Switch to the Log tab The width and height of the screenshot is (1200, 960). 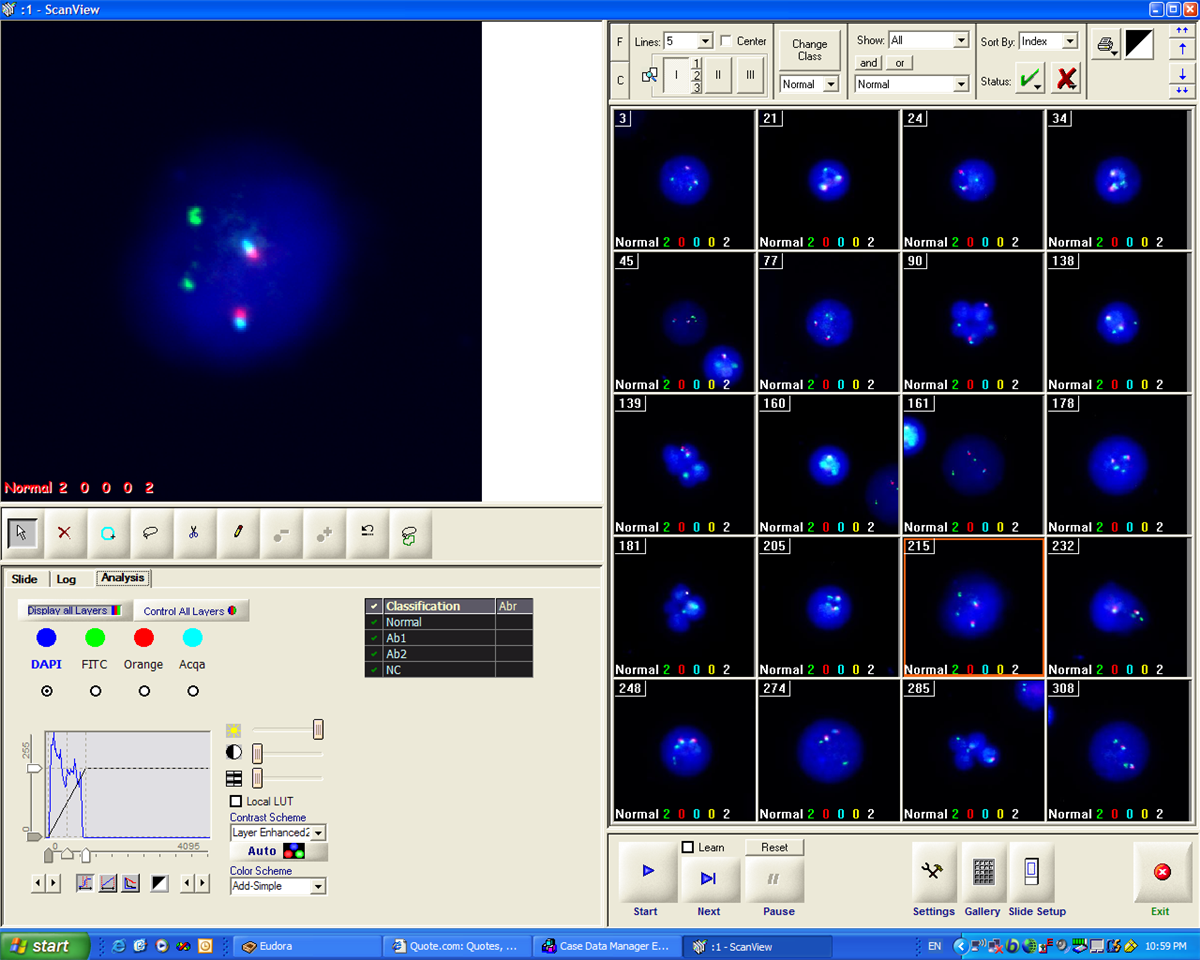tap(66, 579)
